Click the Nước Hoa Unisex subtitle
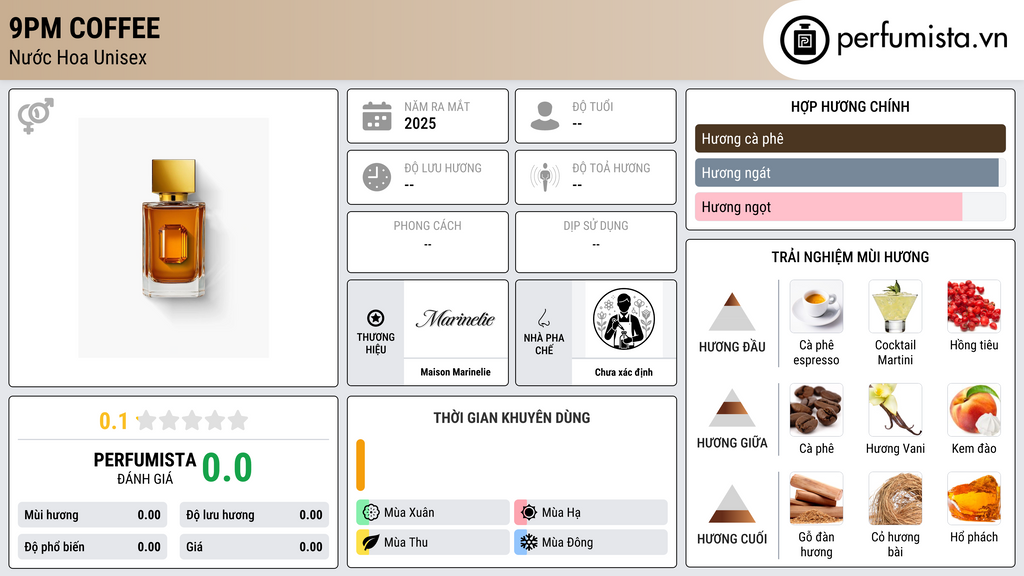 coord(78,57)
